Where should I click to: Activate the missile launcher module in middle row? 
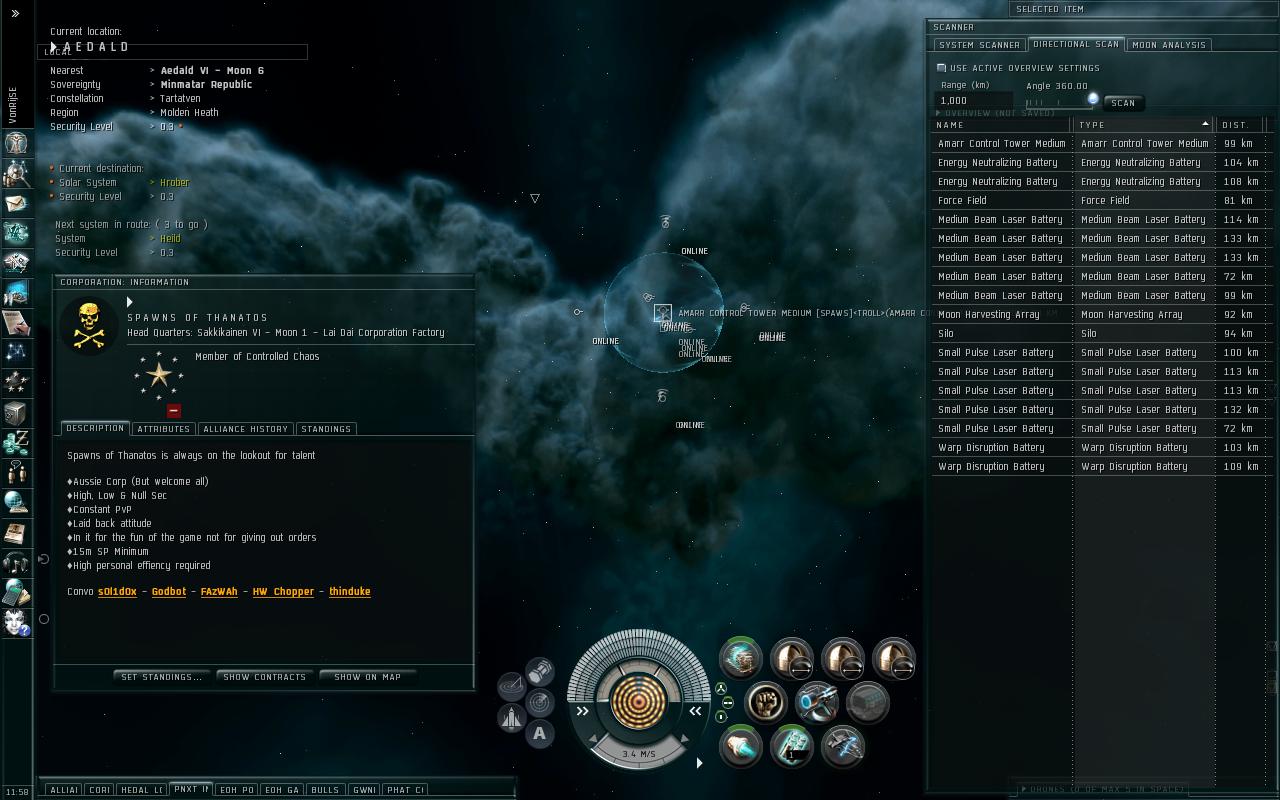817,702
